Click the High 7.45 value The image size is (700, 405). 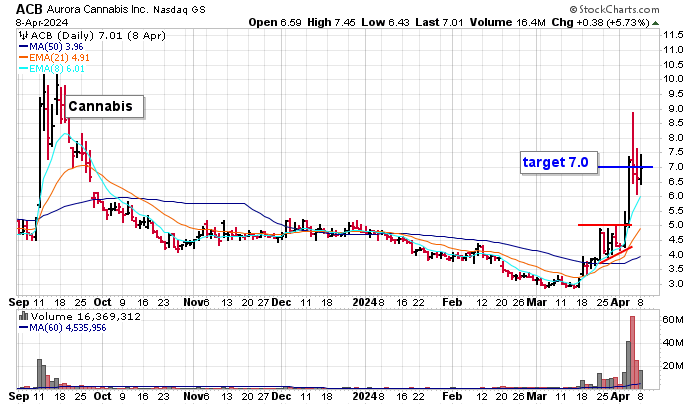coord(331,22)
